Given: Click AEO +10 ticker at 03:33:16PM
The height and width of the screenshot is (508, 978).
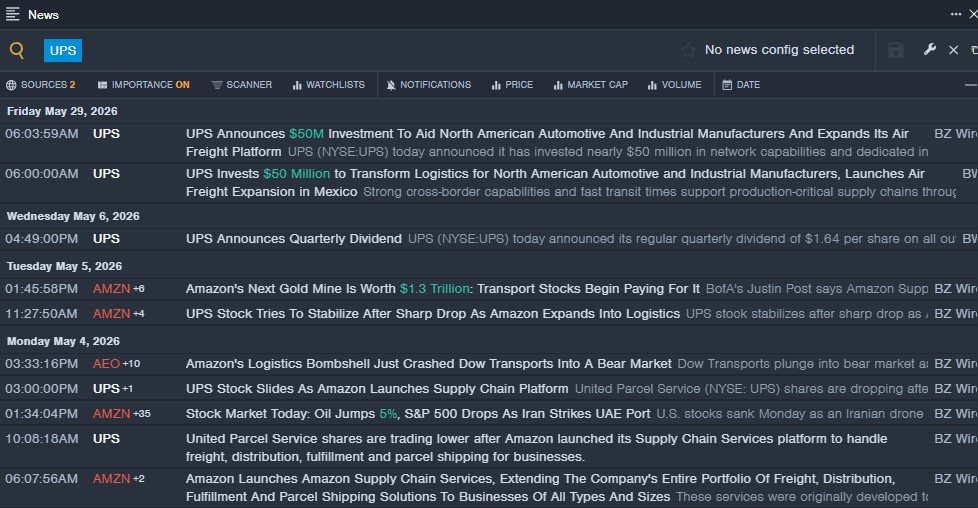Looking at the screenshot, I should point(116,363).
